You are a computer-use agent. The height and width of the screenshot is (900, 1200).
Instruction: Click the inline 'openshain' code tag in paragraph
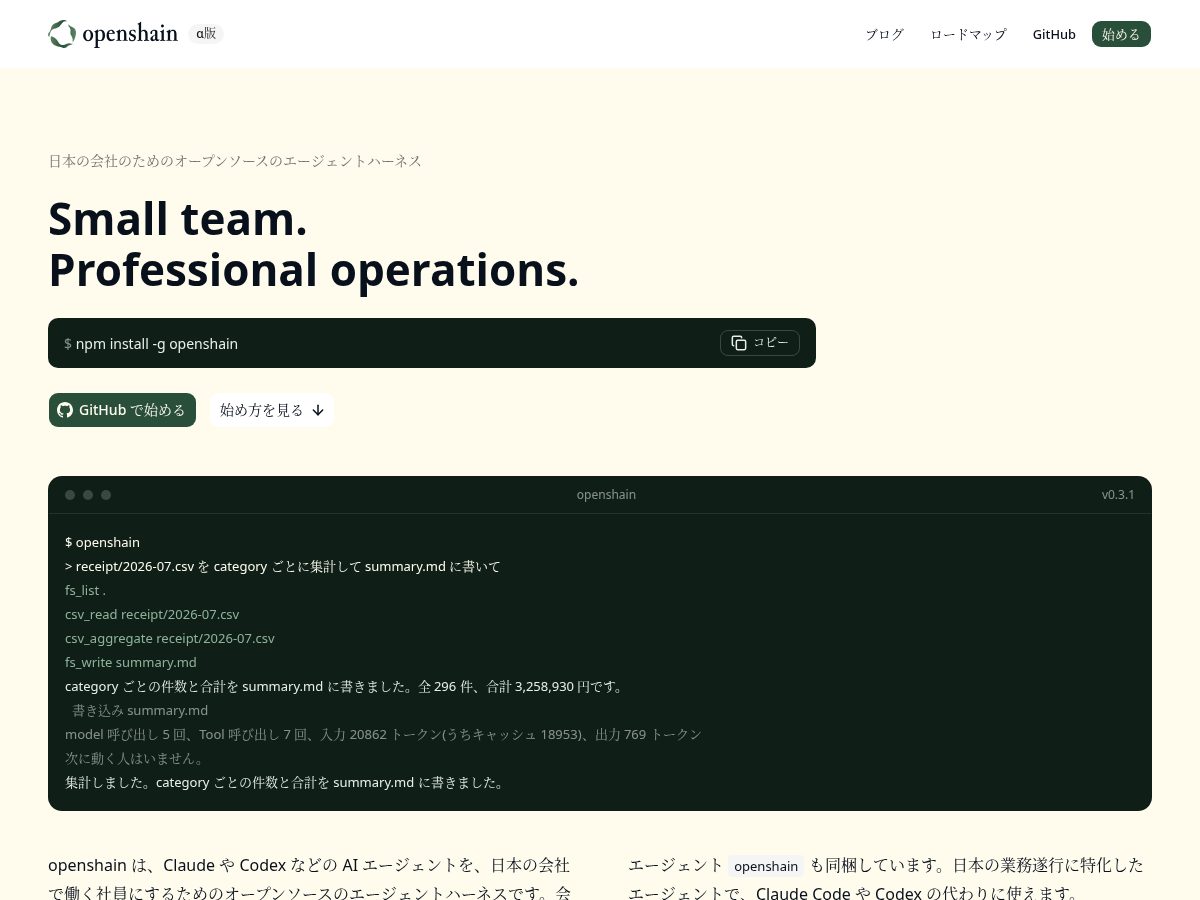point(766,866)
